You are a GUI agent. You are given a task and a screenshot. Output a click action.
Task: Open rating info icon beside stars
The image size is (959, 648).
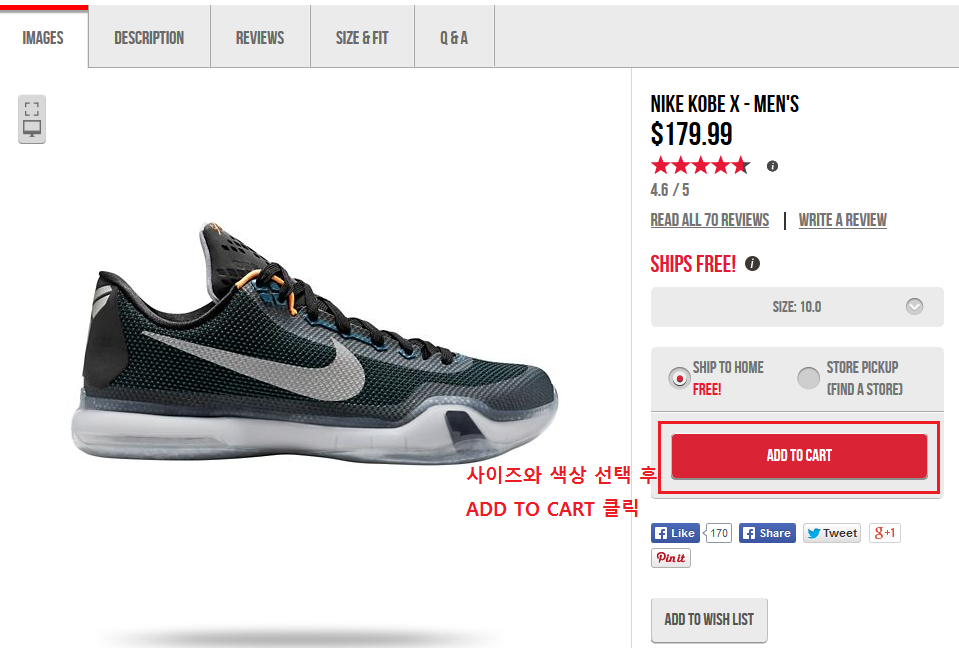coord(772,166)
